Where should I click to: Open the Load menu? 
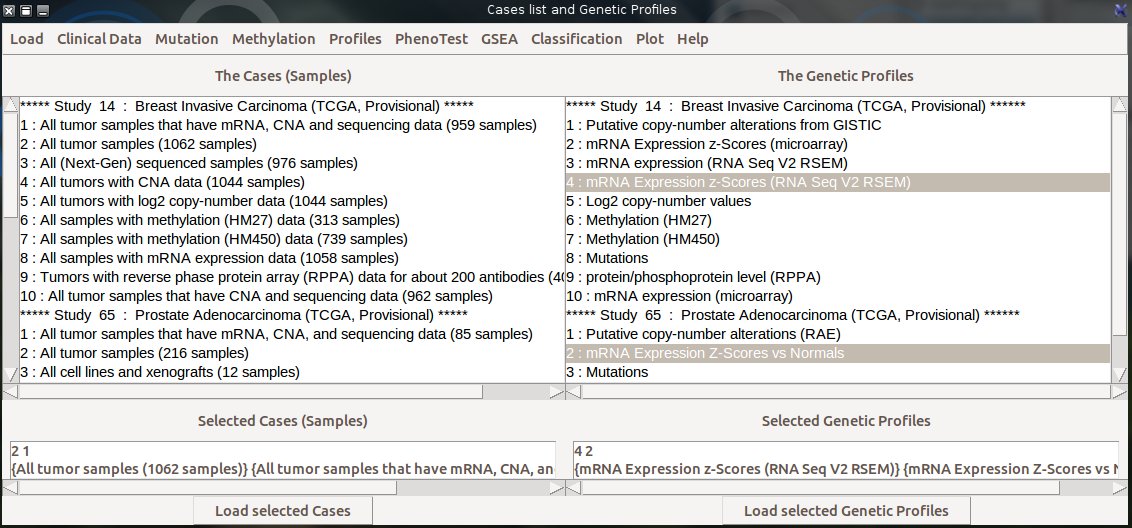coord(26,39)
